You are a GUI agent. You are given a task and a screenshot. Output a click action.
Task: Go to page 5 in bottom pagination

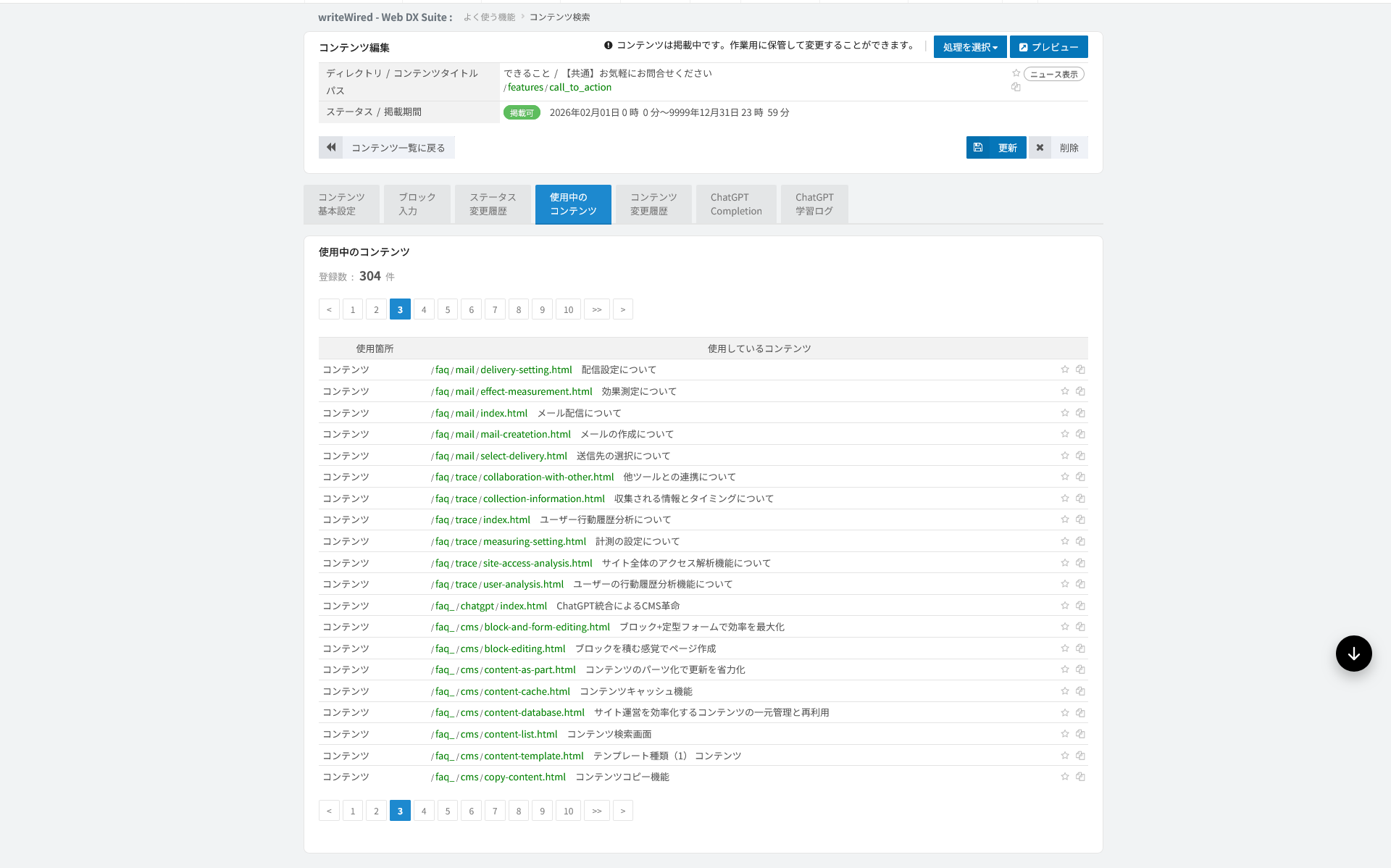click(448, 811)
